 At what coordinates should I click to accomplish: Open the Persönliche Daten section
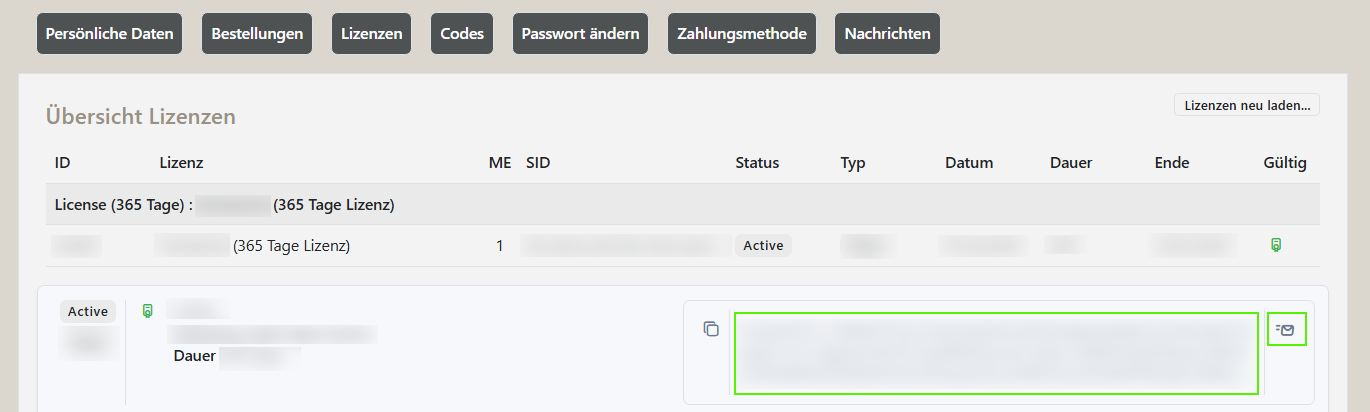point(110,33)
